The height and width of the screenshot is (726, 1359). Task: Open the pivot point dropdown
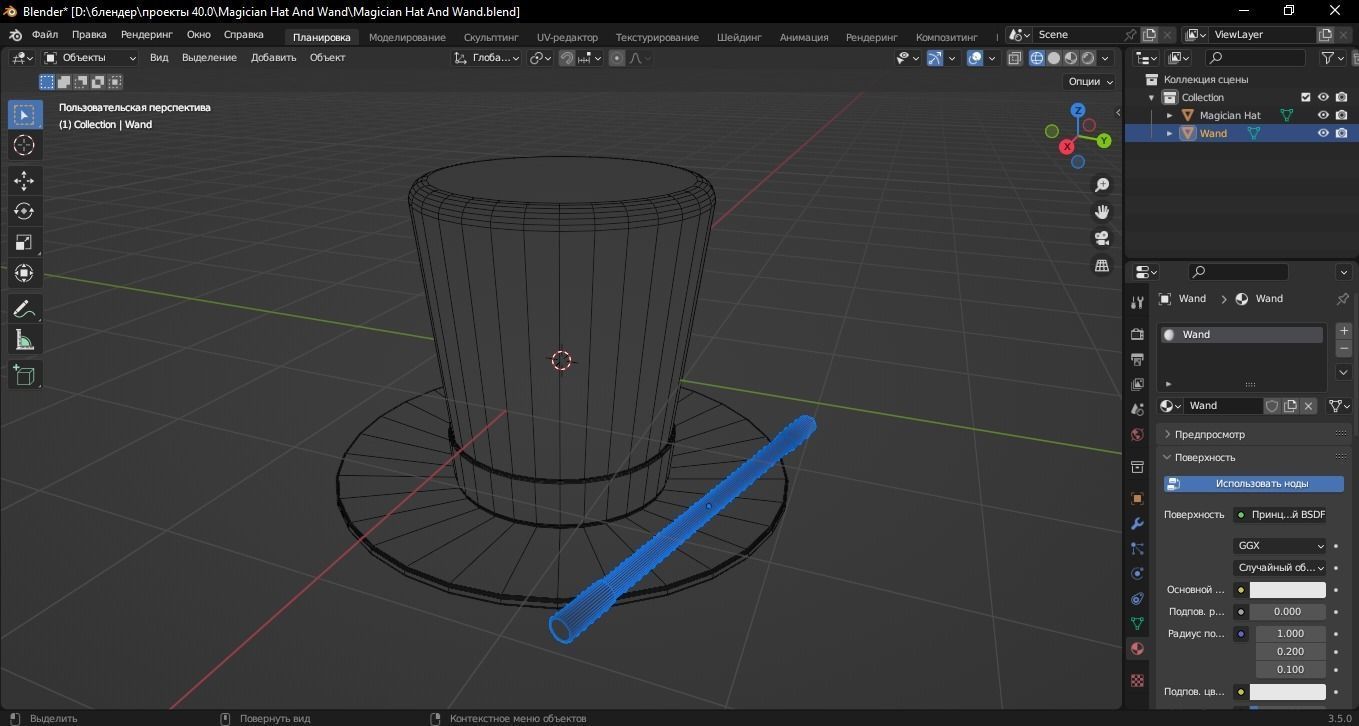click(x=541, y=58)
